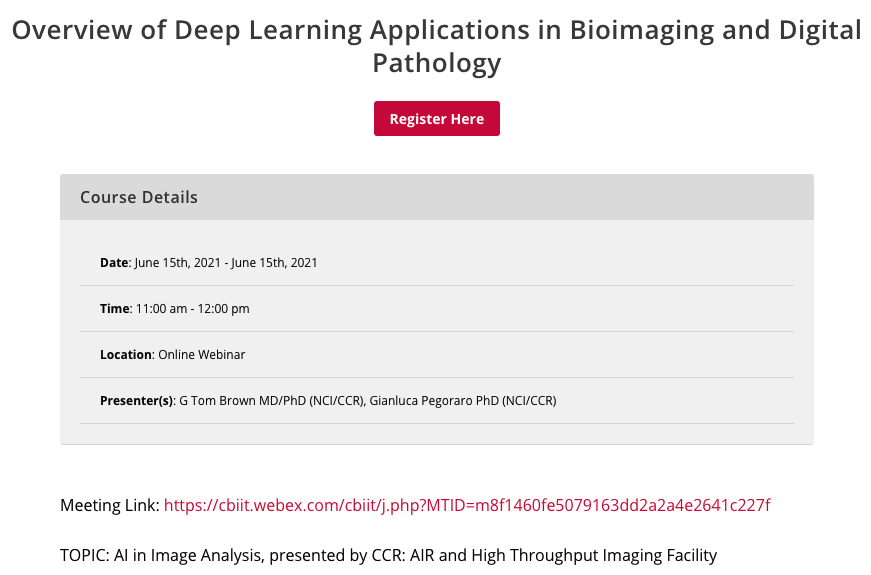Click the June 15th, 2021 date range
The image size is (871, 575).
[226, 263]
